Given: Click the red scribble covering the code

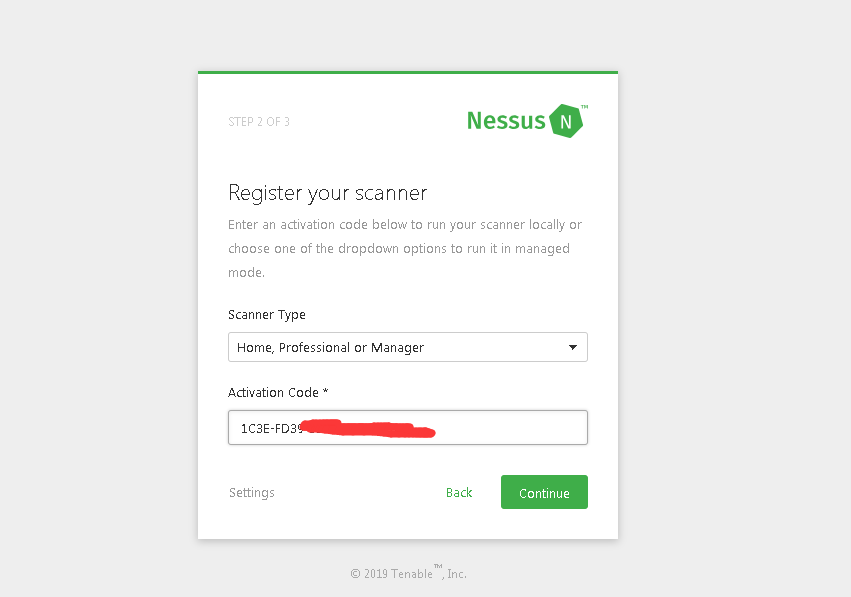Looking at the screenshot, I should (370, 430).
